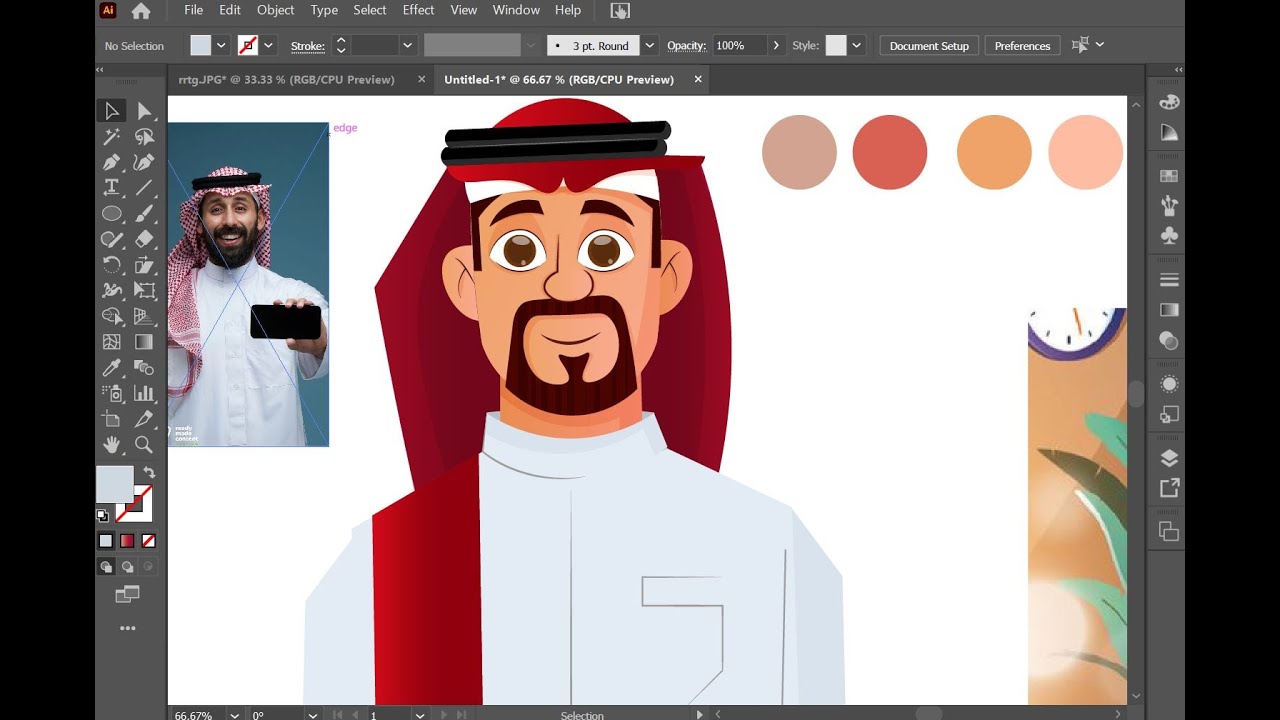Select the Direct Selection tool
This screenshot has width=1280, height=720.
pyautogui.click(x=144, y=111)
